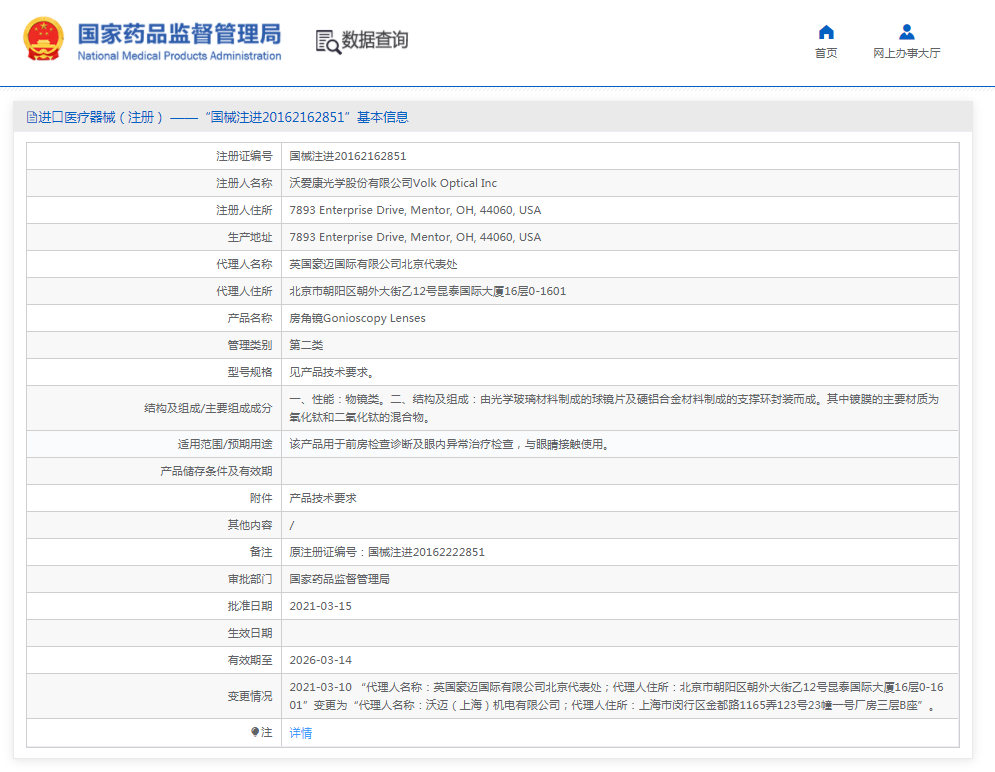995x772 pixels.
Task: Click the 首页 navigation label
Action: (x=826, y=52)
